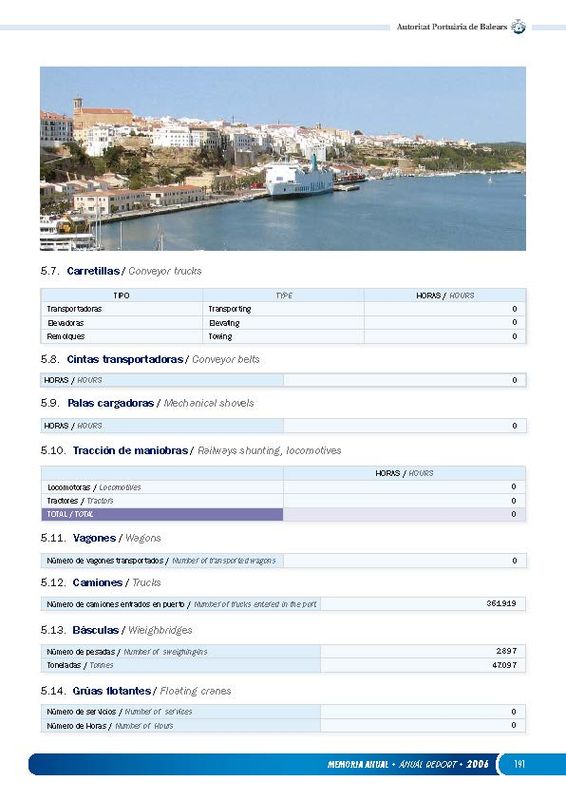Select the Elevadoras row label

click(65, 323)
